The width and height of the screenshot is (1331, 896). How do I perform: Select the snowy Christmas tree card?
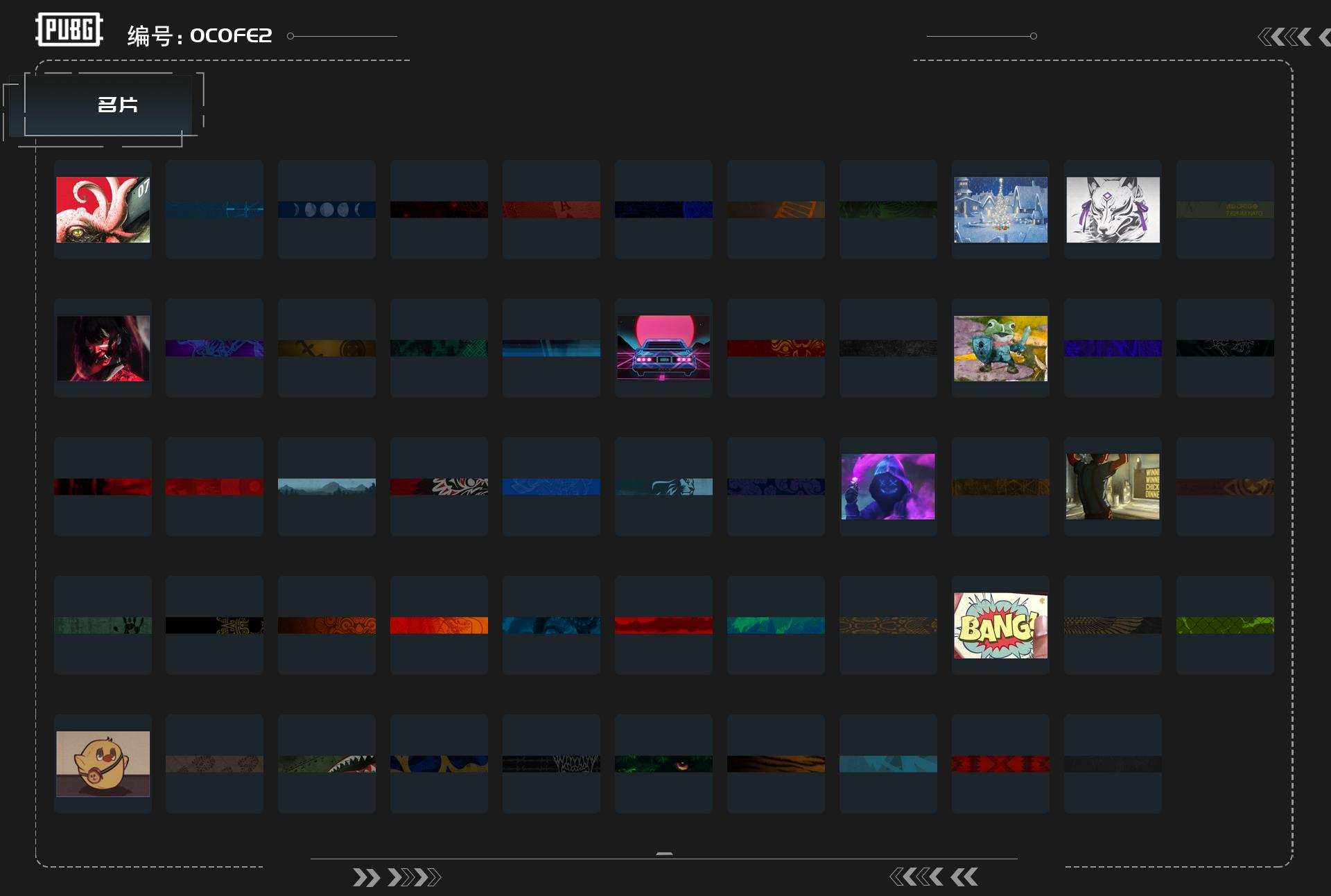(1000, 209)
